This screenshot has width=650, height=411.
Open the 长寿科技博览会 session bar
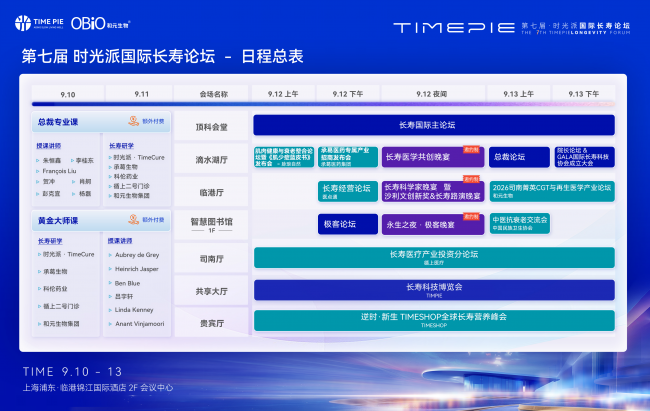click(x=434, y=290)
